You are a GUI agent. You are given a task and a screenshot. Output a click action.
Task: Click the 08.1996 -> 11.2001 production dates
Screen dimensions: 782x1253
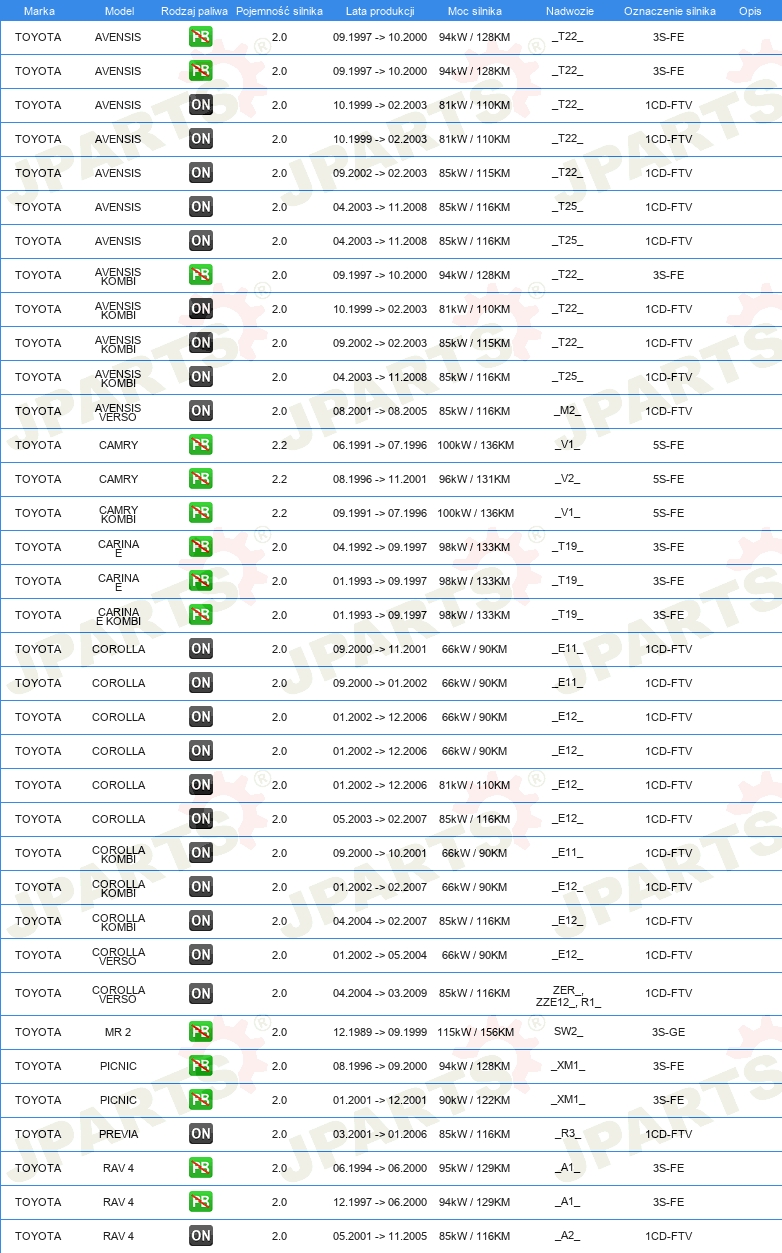[380, 479]
